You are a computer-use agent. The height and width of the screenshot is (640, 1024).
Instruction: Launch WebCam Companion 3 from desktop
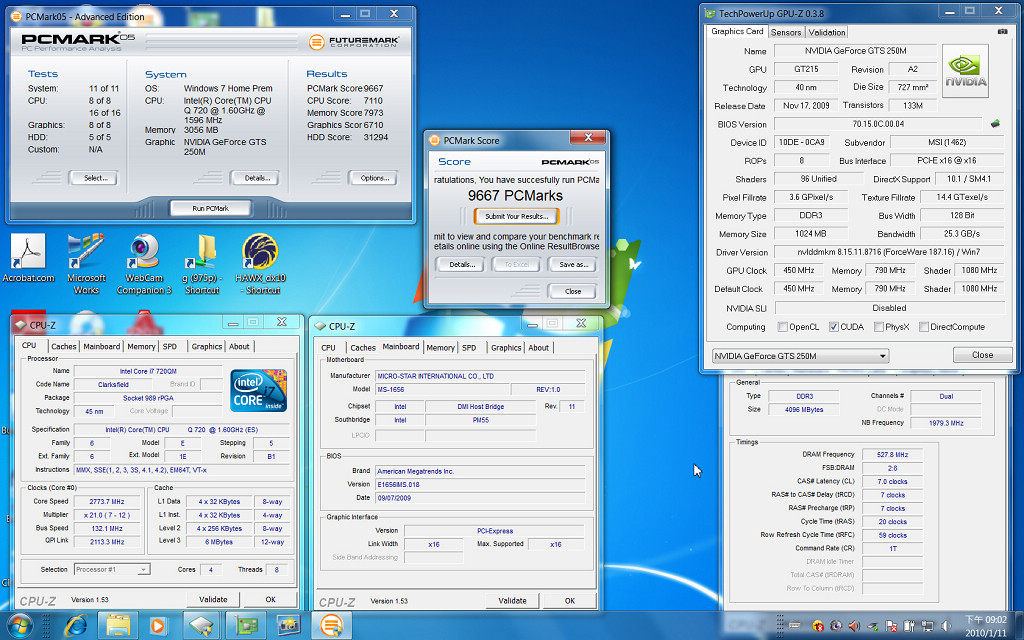144,263
